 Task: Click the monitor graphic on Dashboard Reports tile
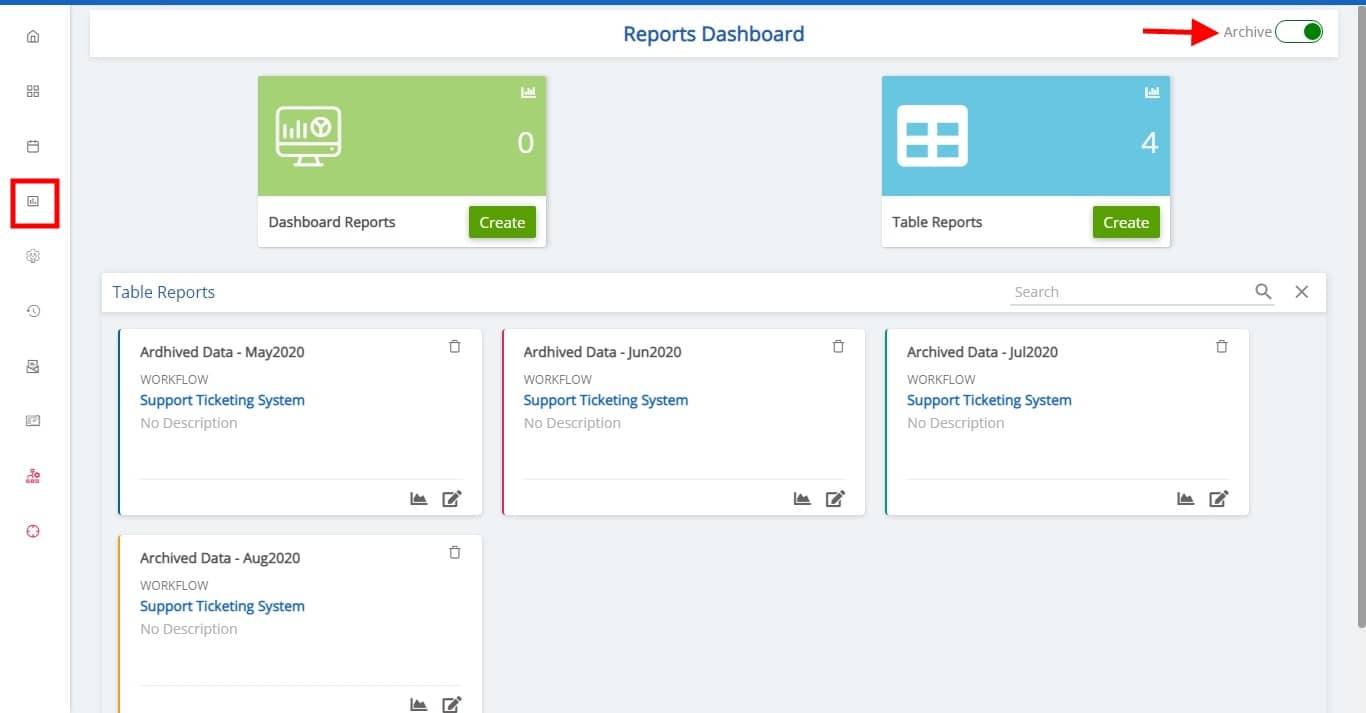308,136
